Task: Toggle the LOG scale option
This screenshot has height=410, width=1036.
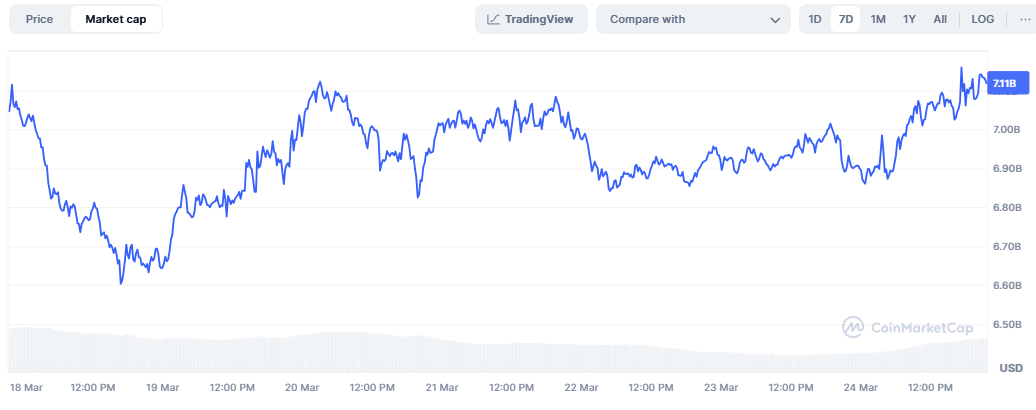Action: [982, 19]
